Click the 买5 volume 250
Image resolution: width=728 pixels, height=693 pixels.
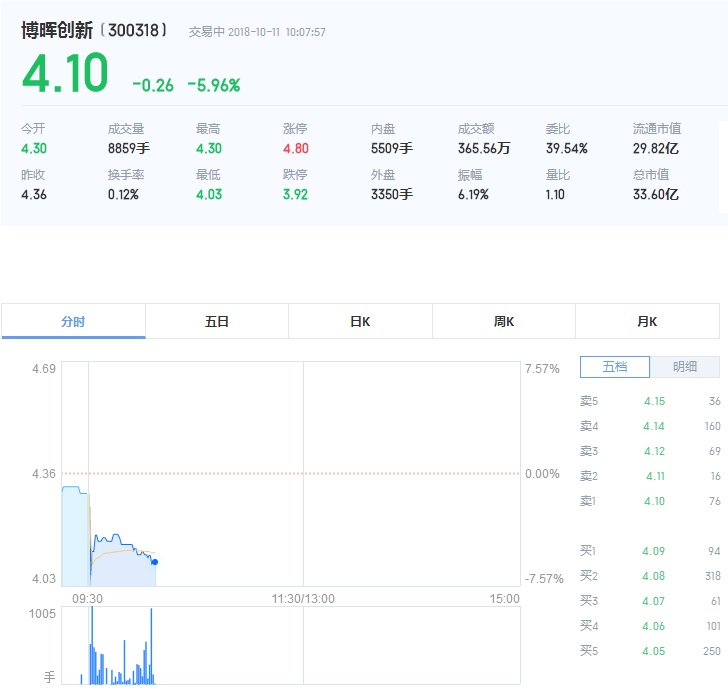[x=712, y=651]
